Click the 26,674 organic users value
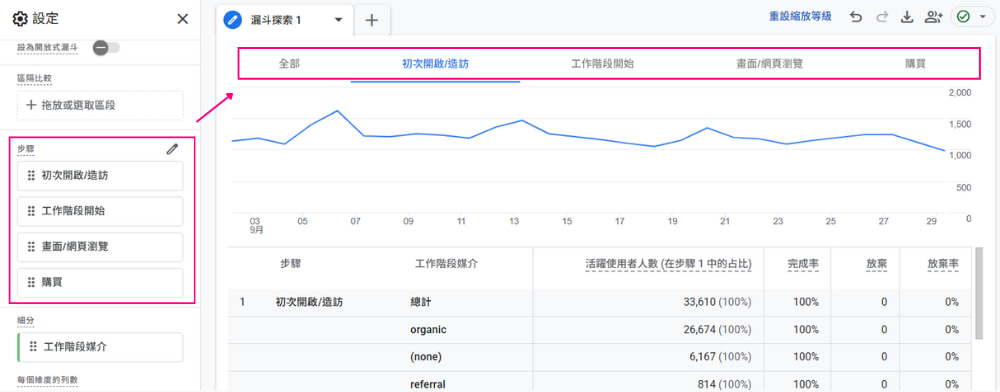1000x392 pixels. (699, 330)
